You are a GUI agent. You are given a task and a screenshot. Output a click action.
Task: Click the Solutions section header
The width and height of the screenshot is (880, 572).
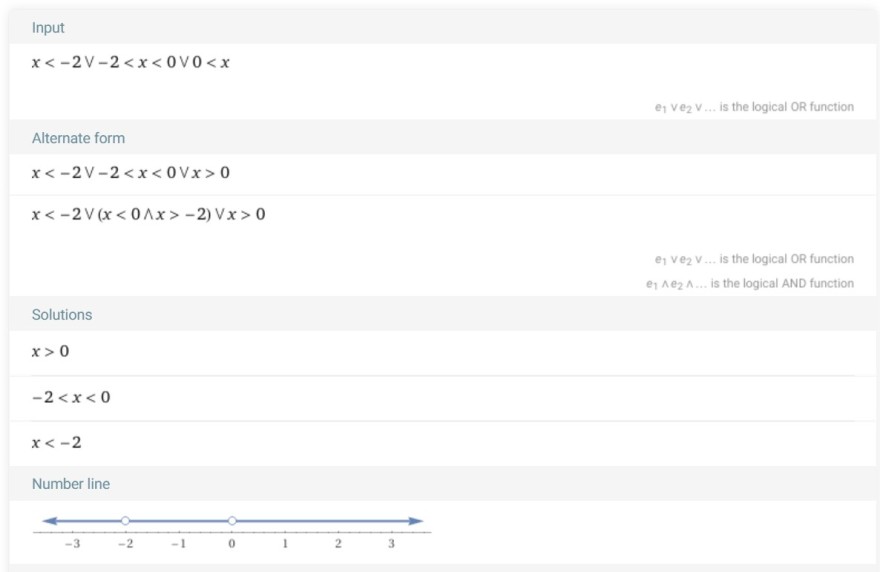pos(62,314)
